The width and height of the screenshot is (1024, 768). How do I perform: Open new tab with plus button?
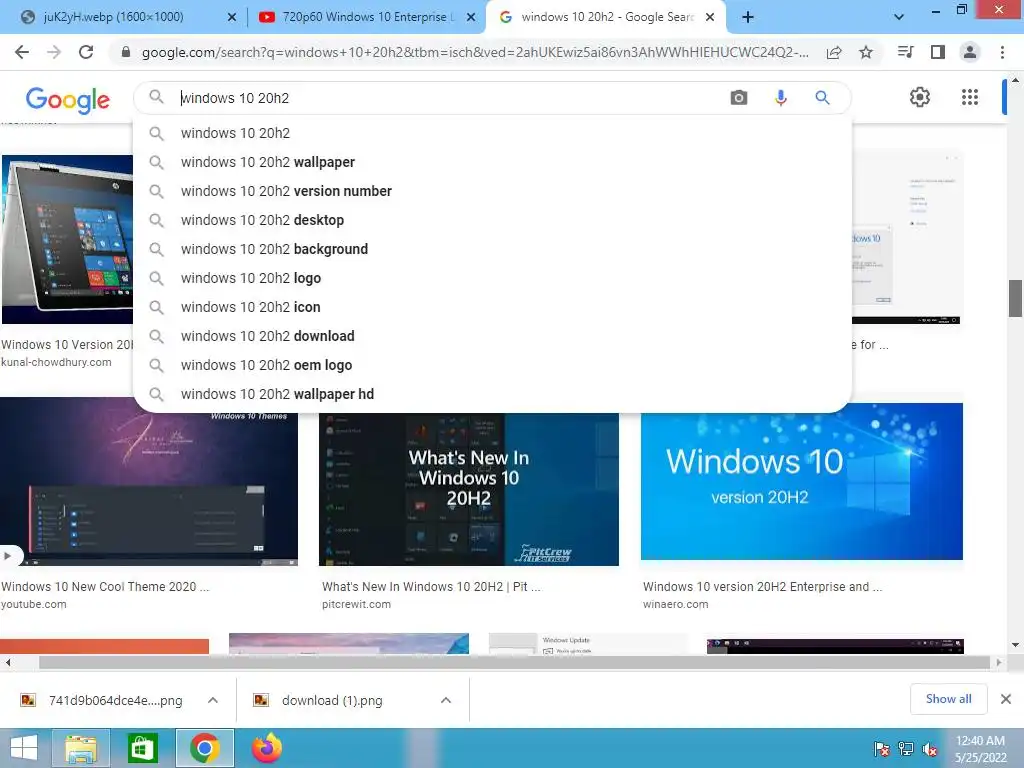(x=748, y=17)
